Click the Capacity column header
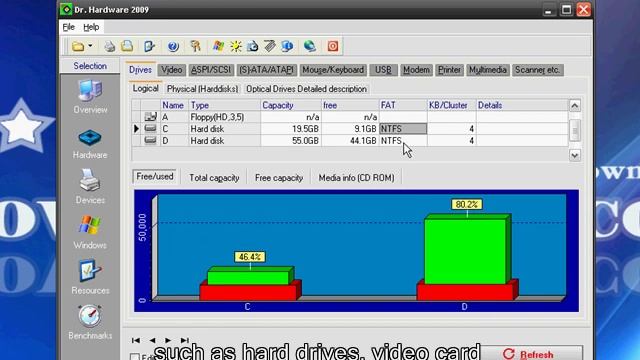The image size is (640, 360). click(x=291, y=105)
